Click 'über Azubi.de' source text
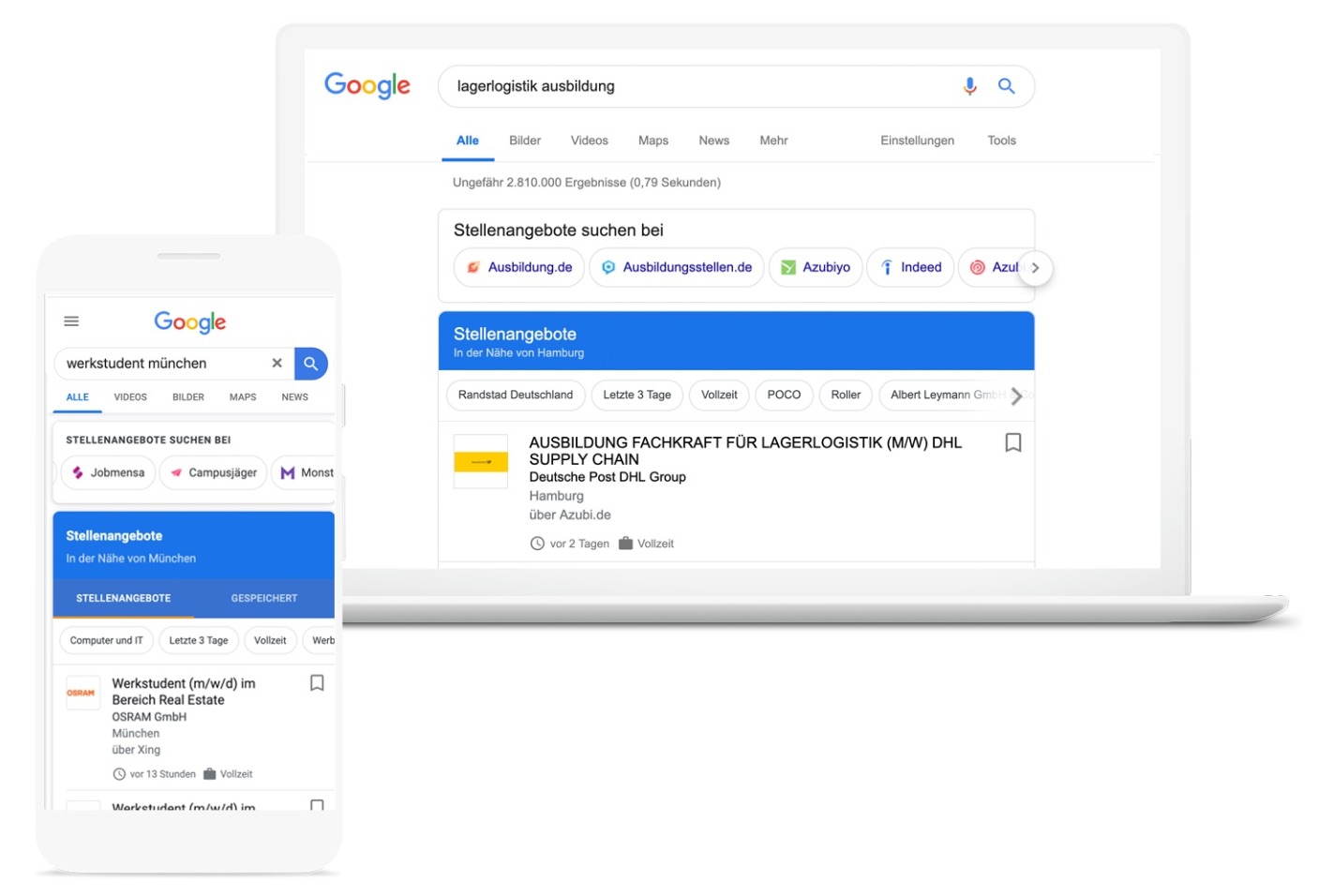This screenshot has width=1319, height=896. pos(570,515)
